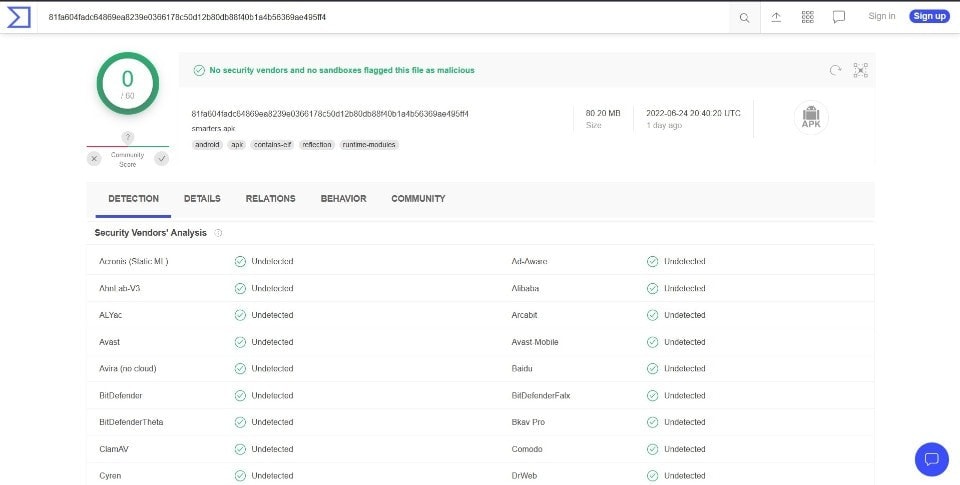Click Undetected result for Comodo
This screenshot has height=485, width=960.
684,449
